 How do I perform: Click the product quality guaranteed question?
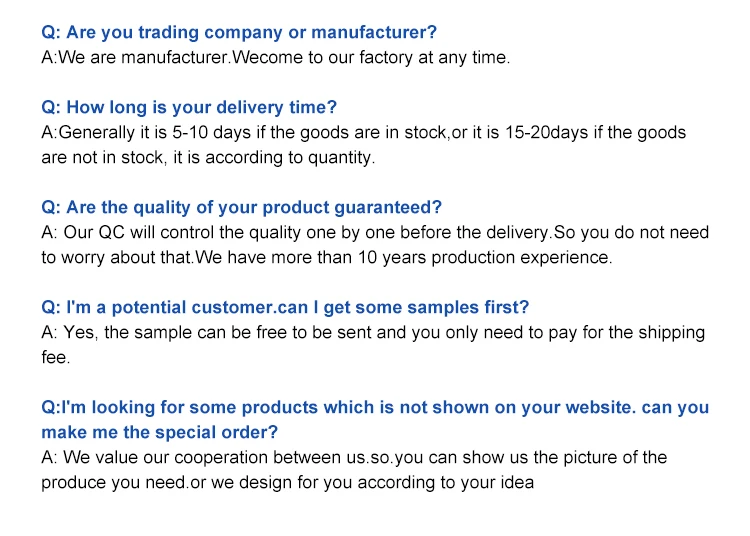coord(241,208)
